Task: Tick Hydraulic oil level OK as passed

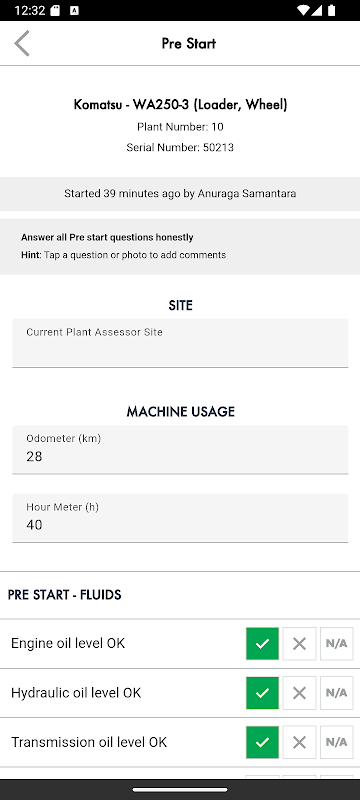Action: pyautogui.click(x=262, y=693)
